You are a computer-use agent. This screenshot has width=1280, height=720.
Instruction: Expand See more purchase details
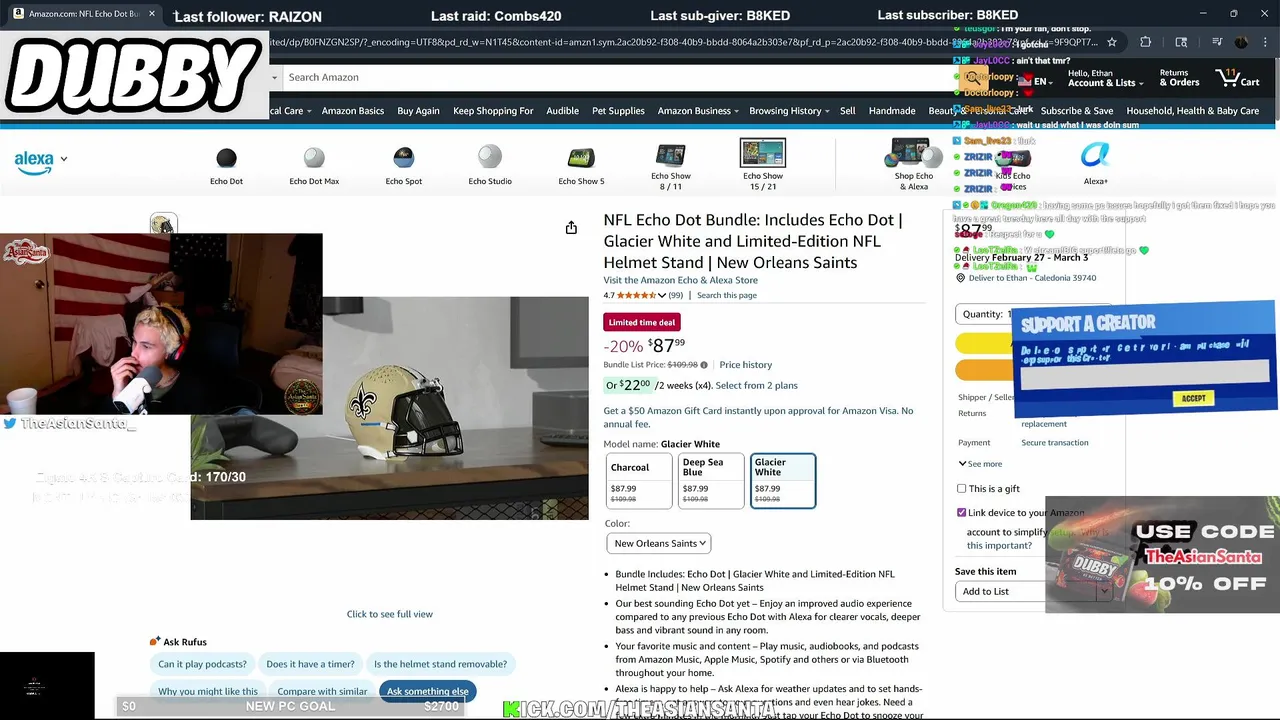point(980,464)
